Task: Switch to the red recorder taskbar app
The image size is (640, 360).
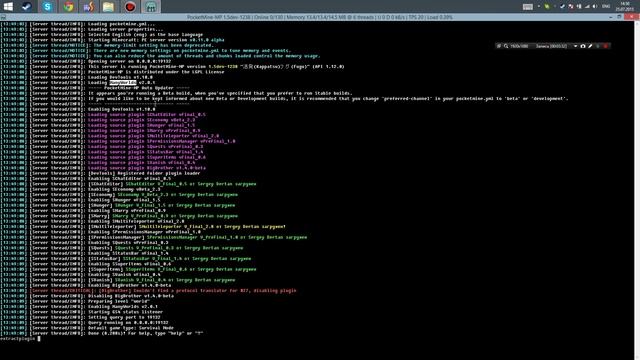Action: pyautogui.click(x=130, y=7)
